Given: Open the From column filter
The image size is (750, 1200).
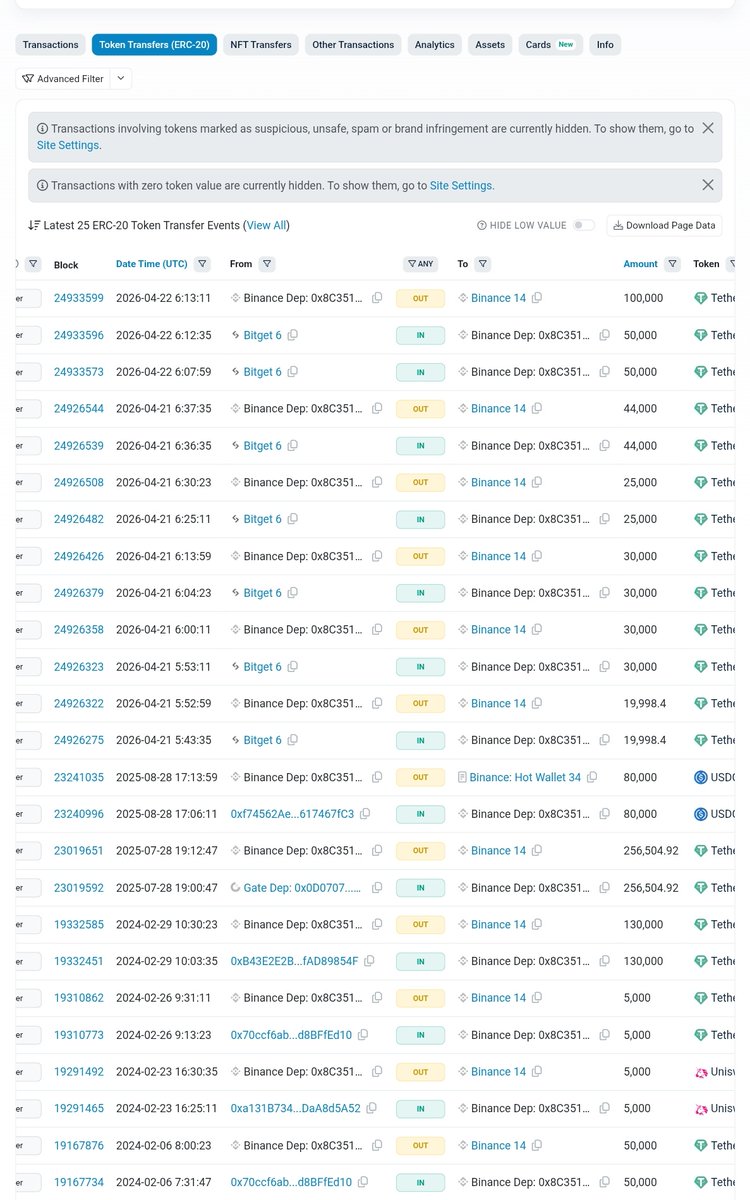Looking at the screenshot, I should tap(267, 264).
